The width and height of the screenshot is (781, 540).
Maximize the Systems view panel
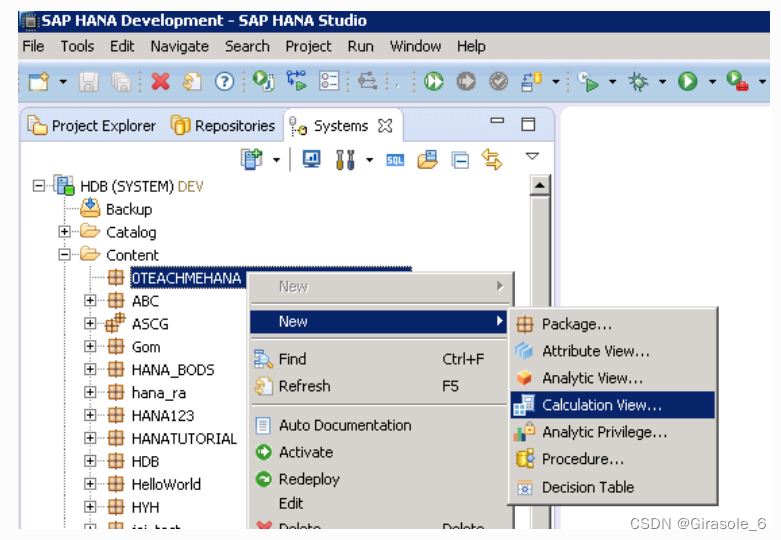(528, 124)
